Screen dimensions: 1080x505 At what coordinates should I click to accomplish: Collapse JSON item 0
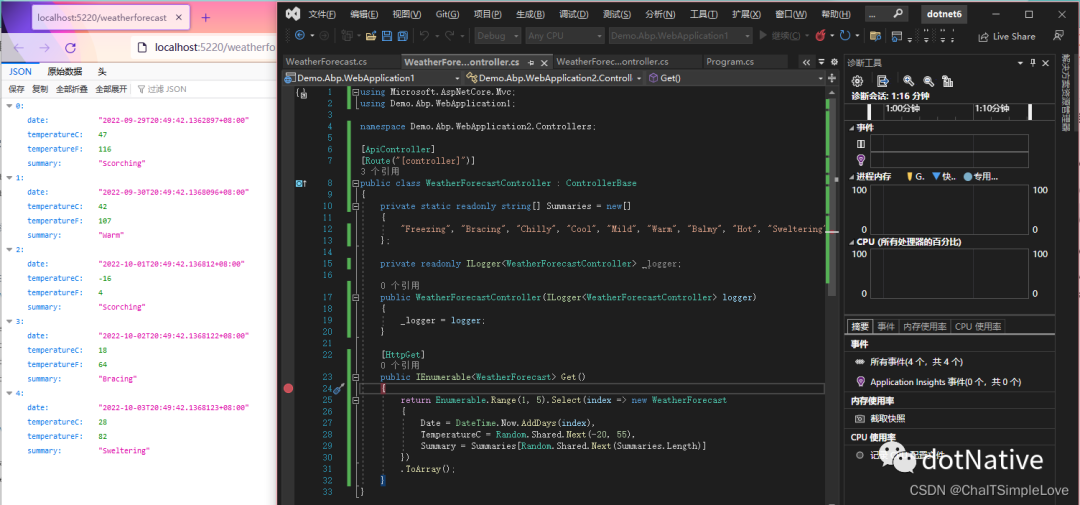tap(9, 106)
